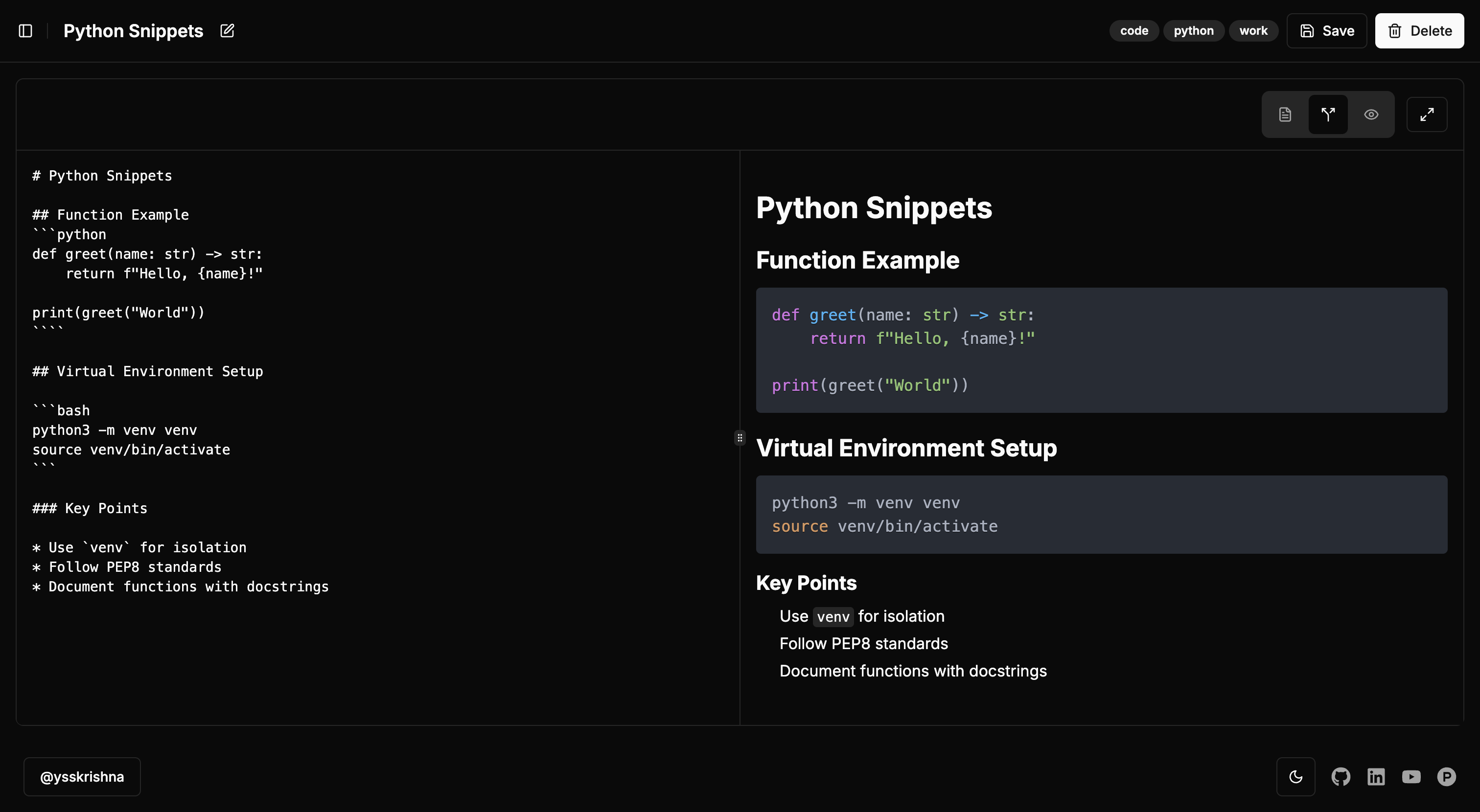Click the 'Virtual Environment Setup' preview heading
Screen dimensions: 1480x812
[x=906, y=448]
